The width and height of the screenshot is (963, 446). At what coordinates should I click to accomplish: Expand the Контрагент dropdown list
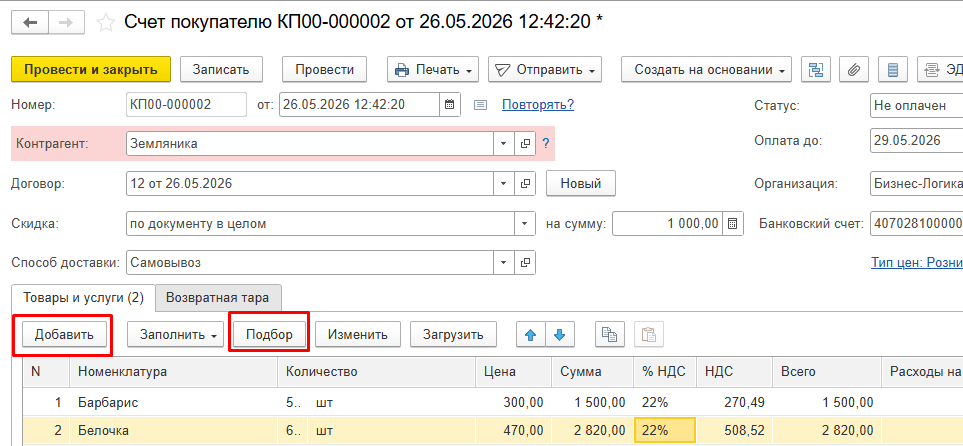click(x=504, y=144)
